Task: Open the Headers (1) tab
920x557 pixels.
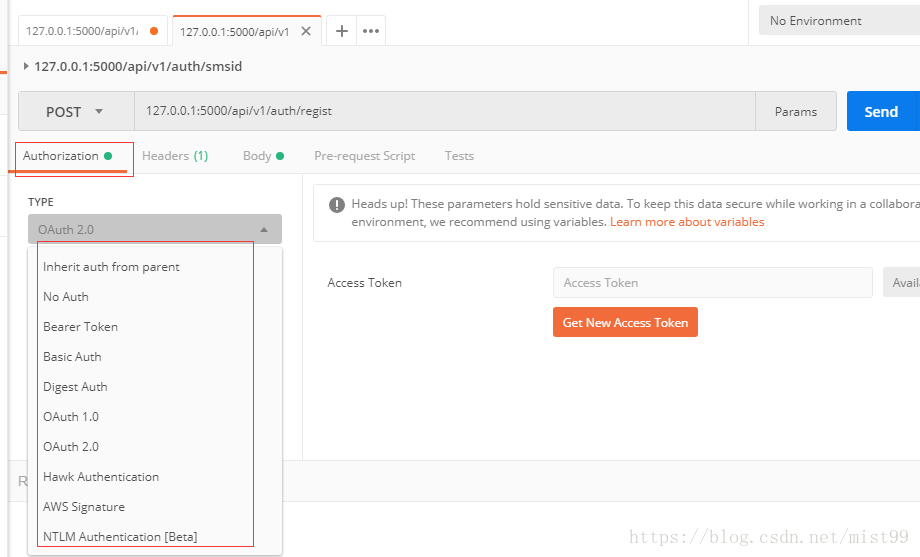Action: point(175,156)
